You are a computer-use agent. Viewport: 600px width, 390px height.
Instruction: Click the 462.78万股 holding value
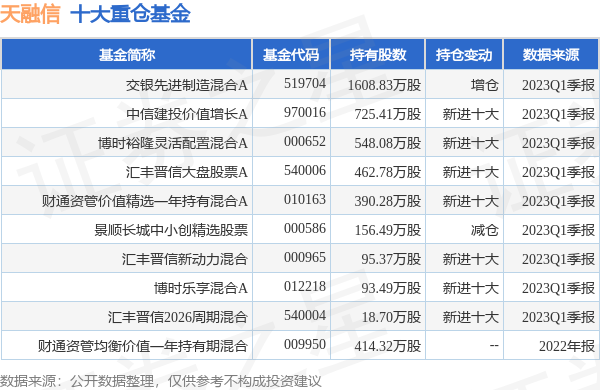388,172
